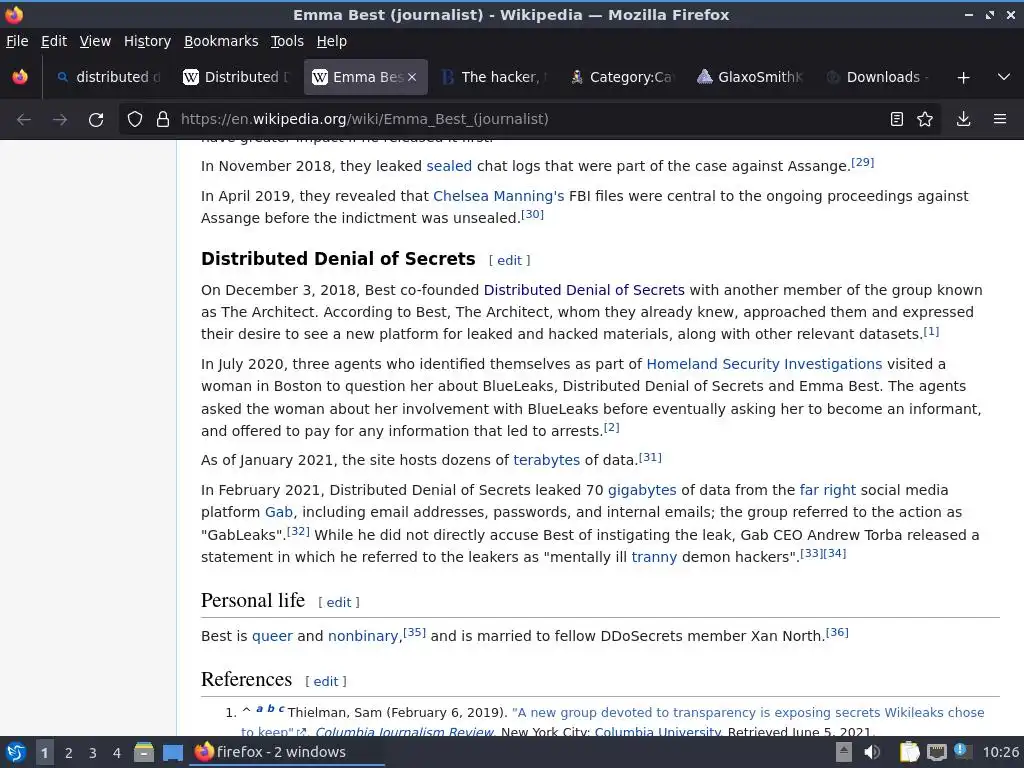Open the Gab link
The image size is (1024, 768).
point(279,512)
